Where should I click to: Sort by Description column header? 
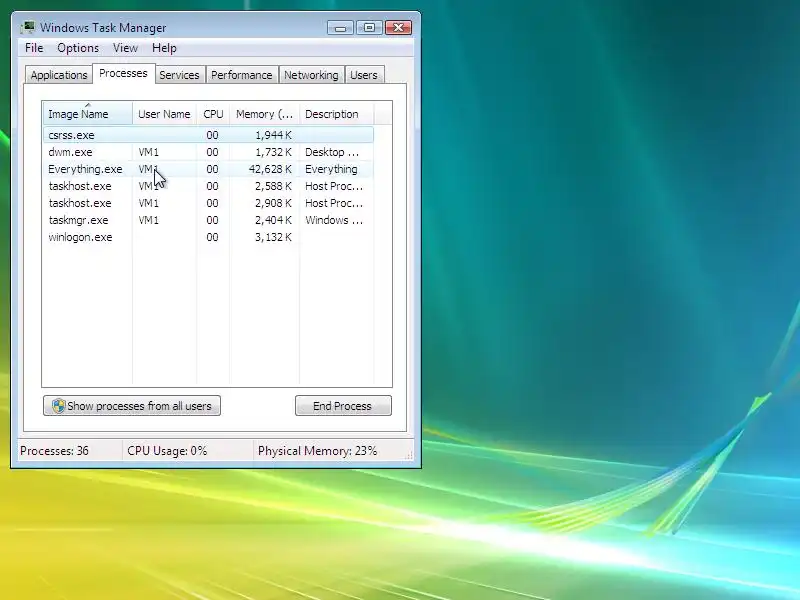[x=337, y=114]
